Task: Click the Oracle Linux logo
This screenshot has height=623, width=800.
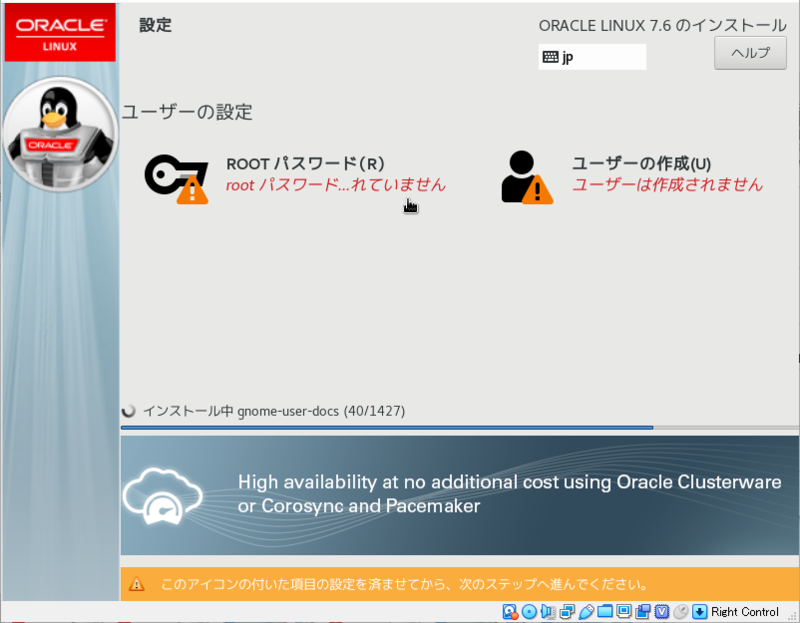Action: pyautogui.click(x=60, y=33)
